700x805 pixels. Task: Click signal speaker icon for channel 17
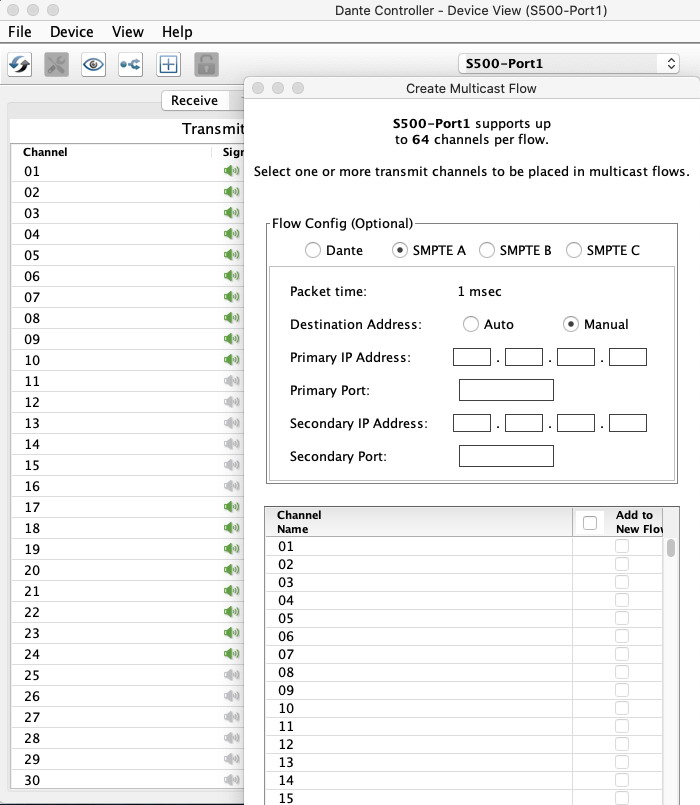point(232,507)
